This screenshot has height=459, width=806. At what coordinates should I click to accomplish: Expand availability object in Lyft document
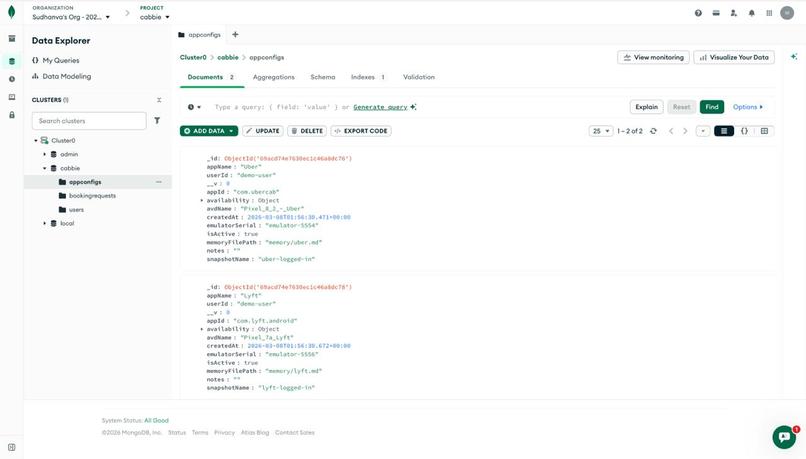click(x=202, y=329)
